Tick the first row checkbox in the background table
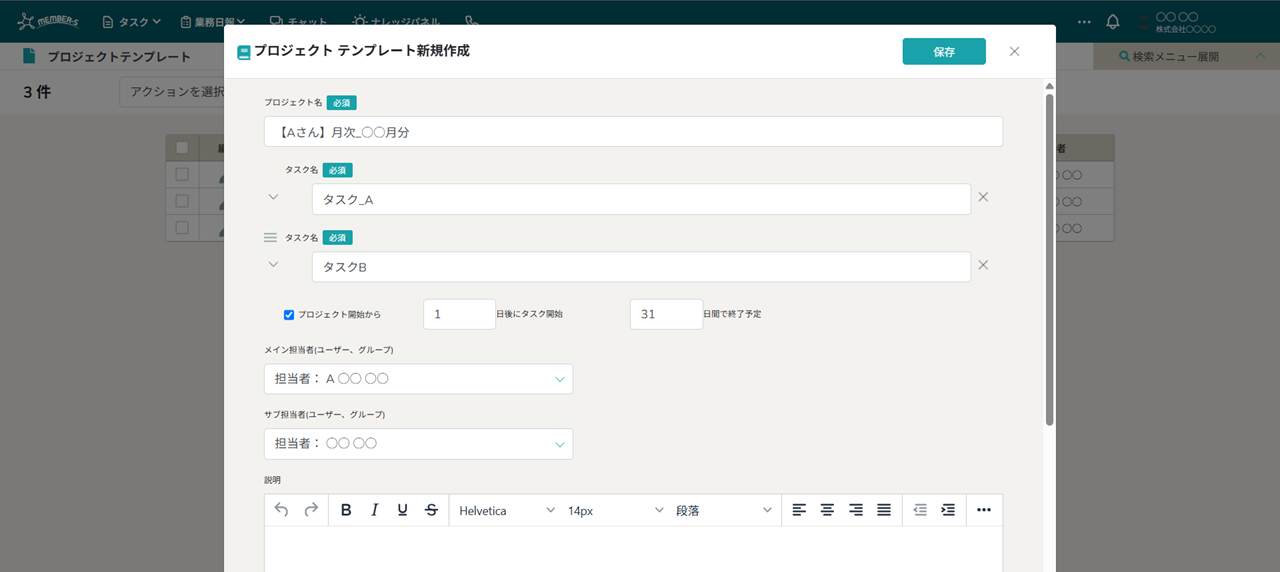Image resolution: width=1280 pixels, height=572 pixels. [182, 174]
